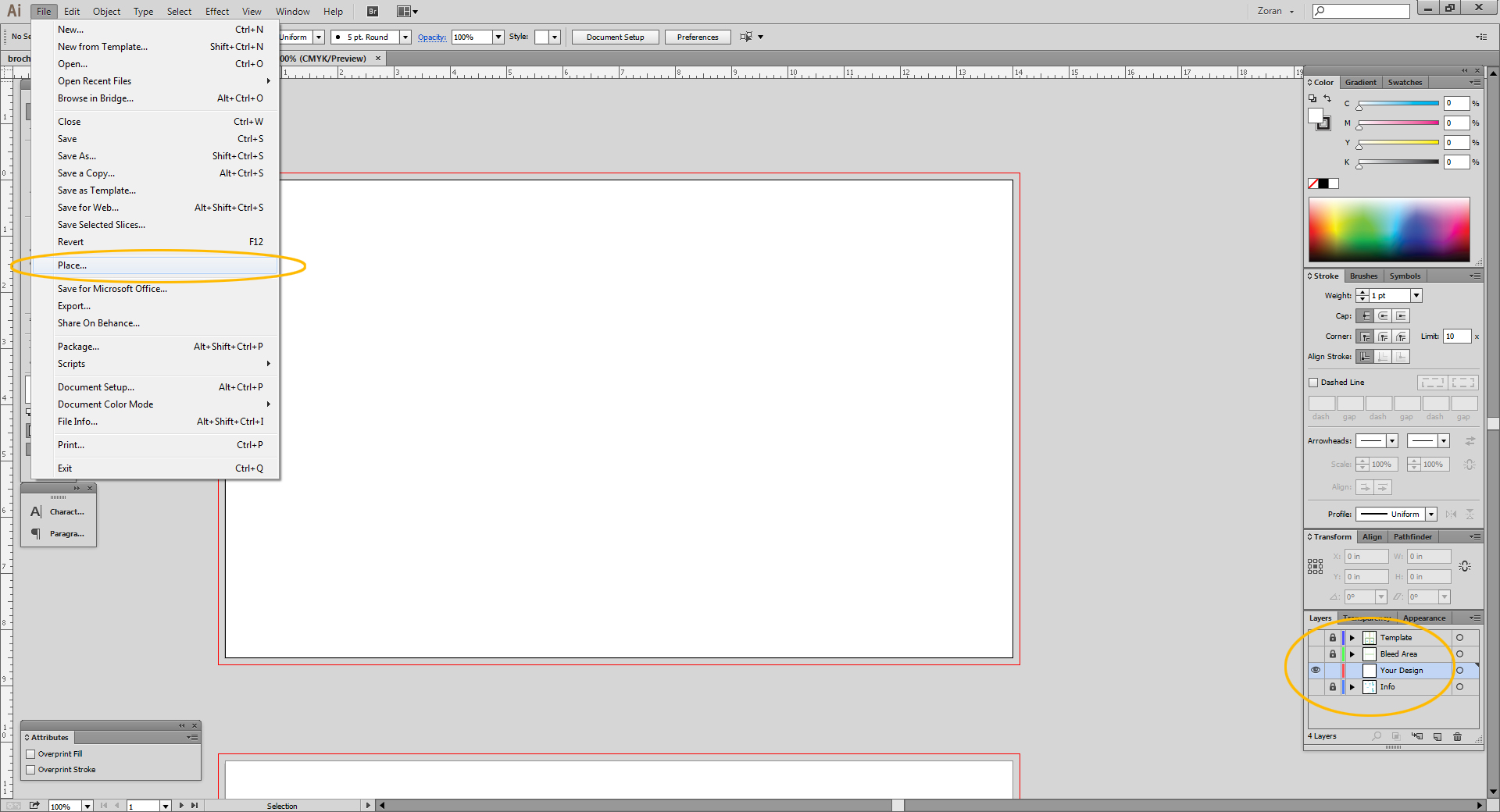Click Create New Sublayer icon in Layers
The image size is (1500, 812).
pyautogui.click(x=1417, y=736)
